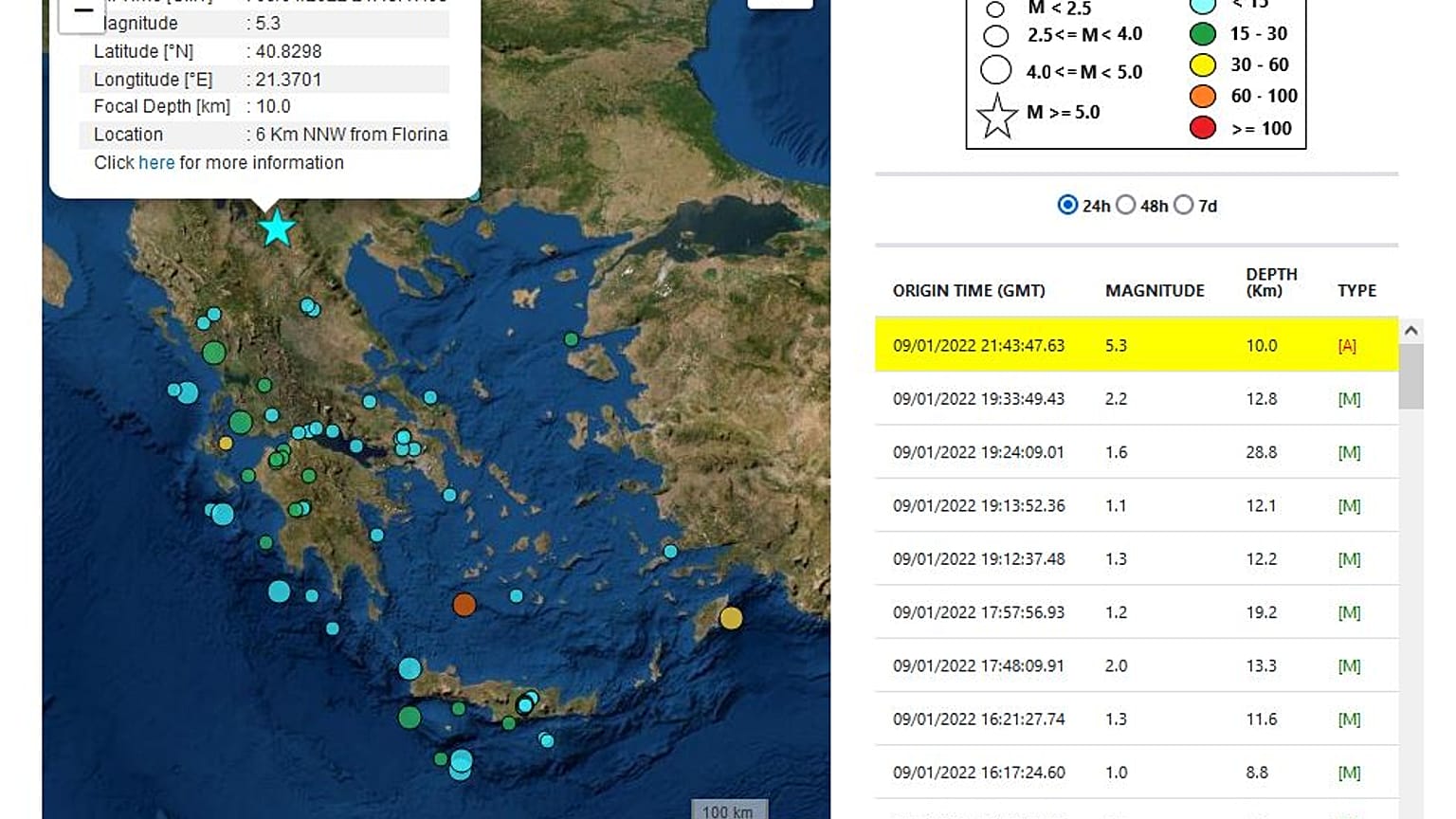The height and width of the screenshot is (819, 1456).
Task: Select the 7d time range radio button
Action: tap(1183, 205)
